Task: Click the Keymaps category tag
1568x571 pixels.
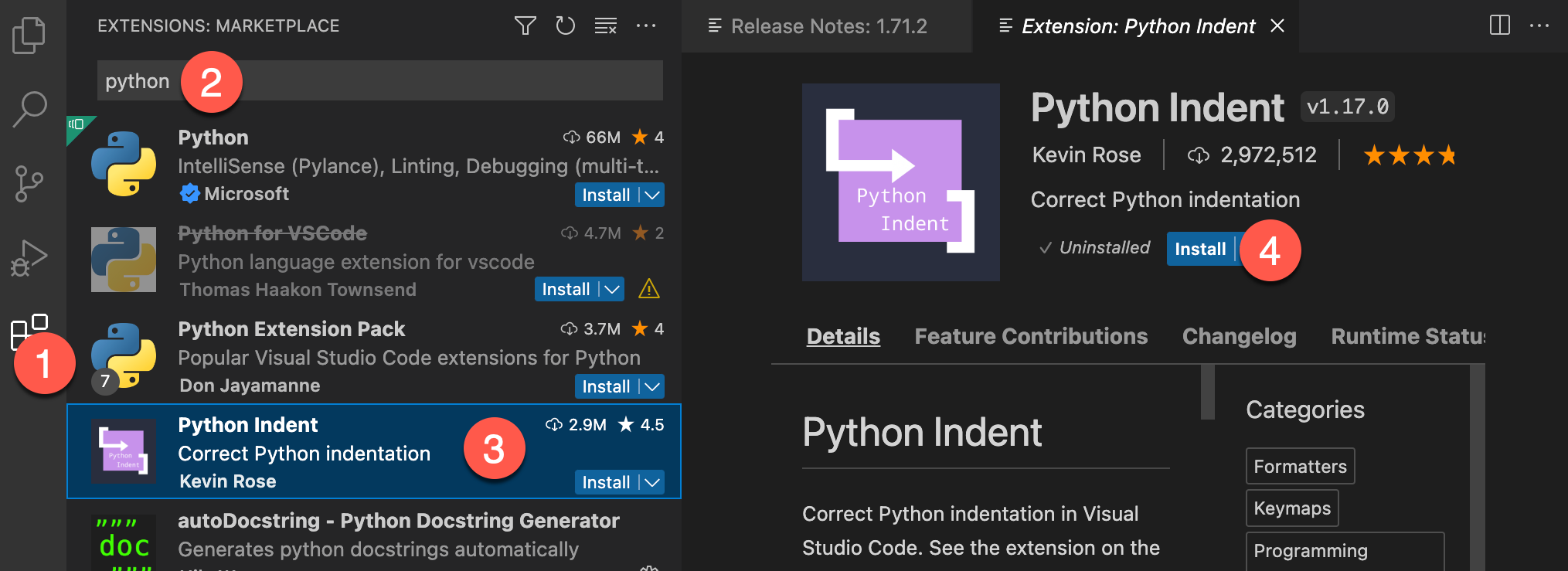Action: (1292, 508)
